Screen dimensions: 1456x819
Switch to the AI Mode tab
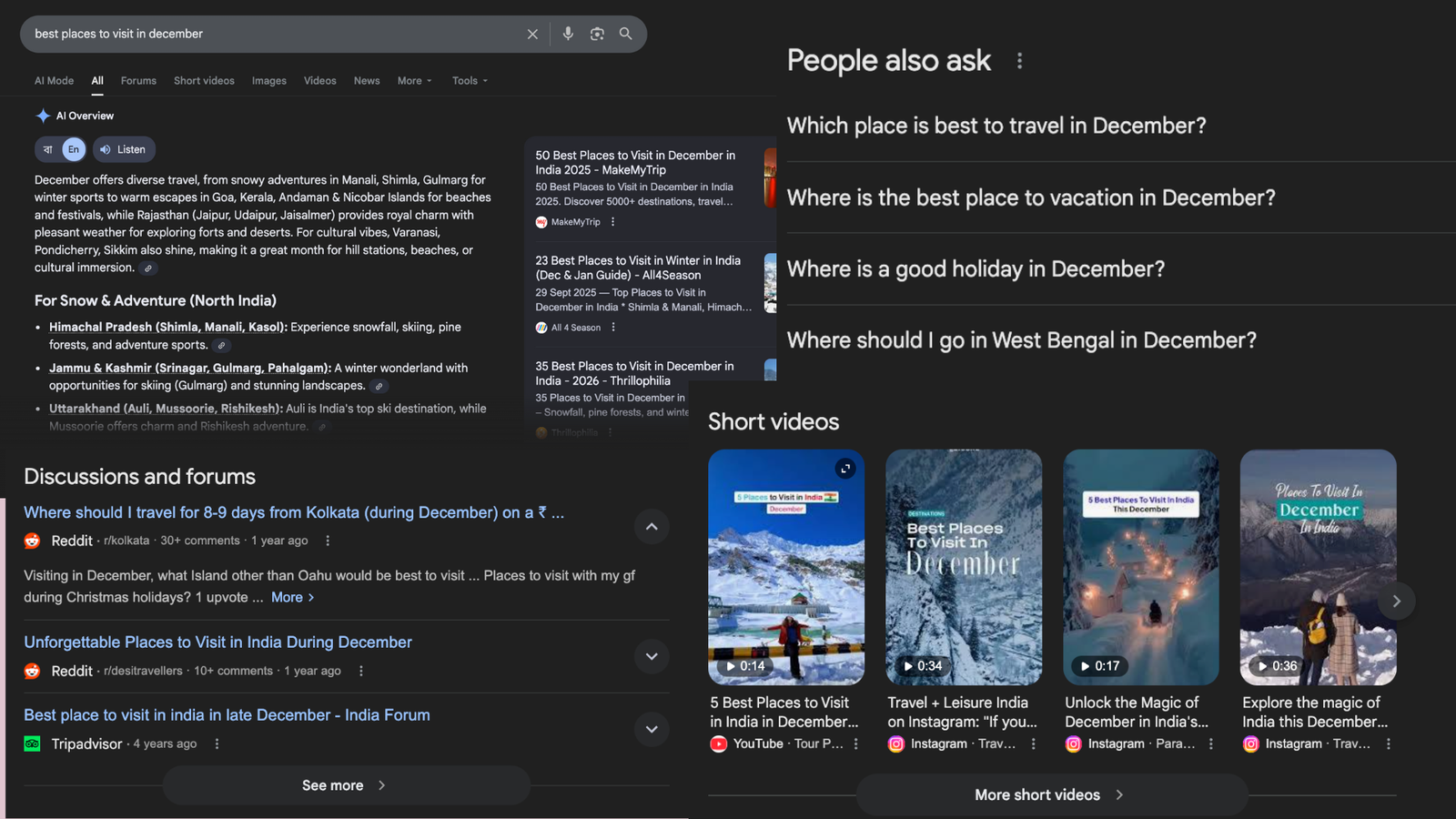(x=55, y=81)
